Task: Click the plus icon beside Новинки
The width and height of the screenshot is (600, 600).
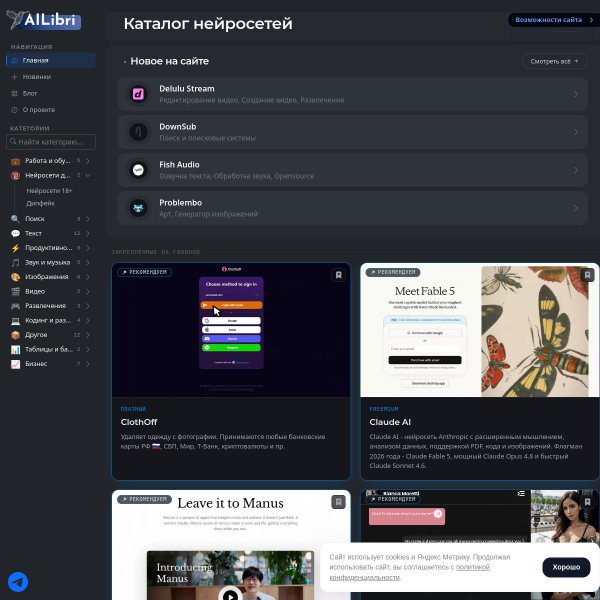Action: pyautogui.click(x=15, y=77)
